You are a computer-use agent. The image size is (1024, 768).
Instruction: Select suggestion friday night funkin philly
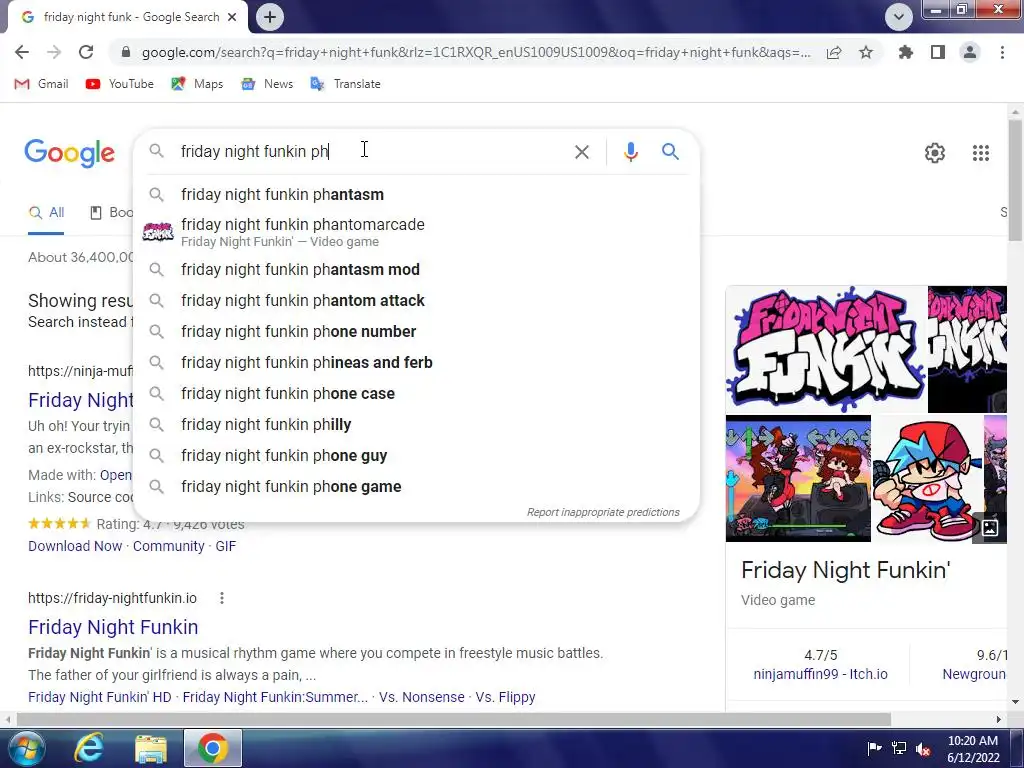(x=416, y=424)
